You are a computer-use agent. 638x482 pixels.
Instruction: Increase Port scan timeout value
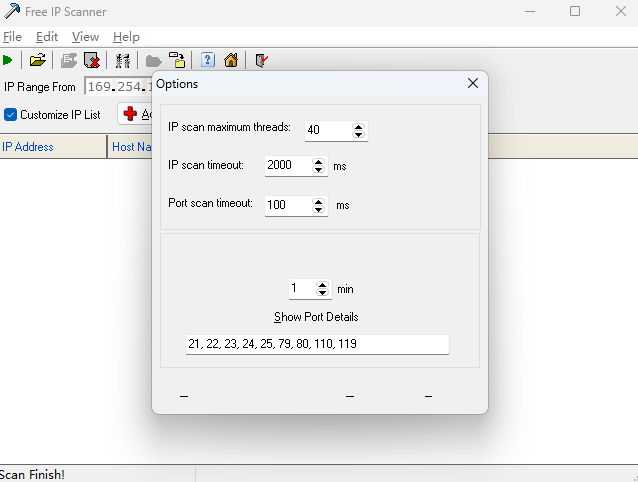319,200
